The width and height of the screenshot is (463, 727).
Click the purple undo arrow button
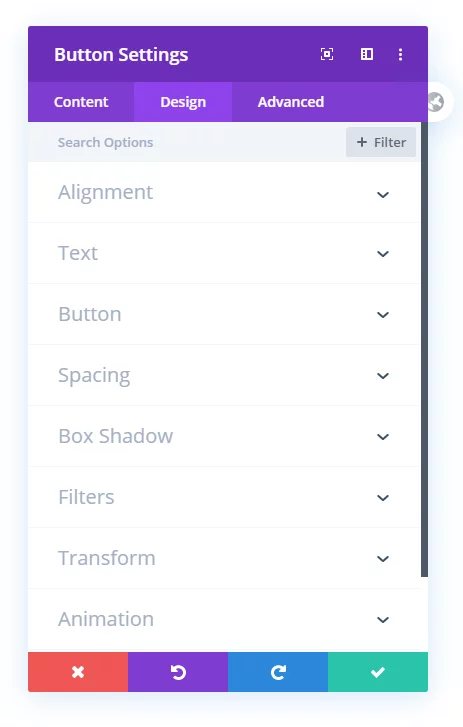[178, 672]
